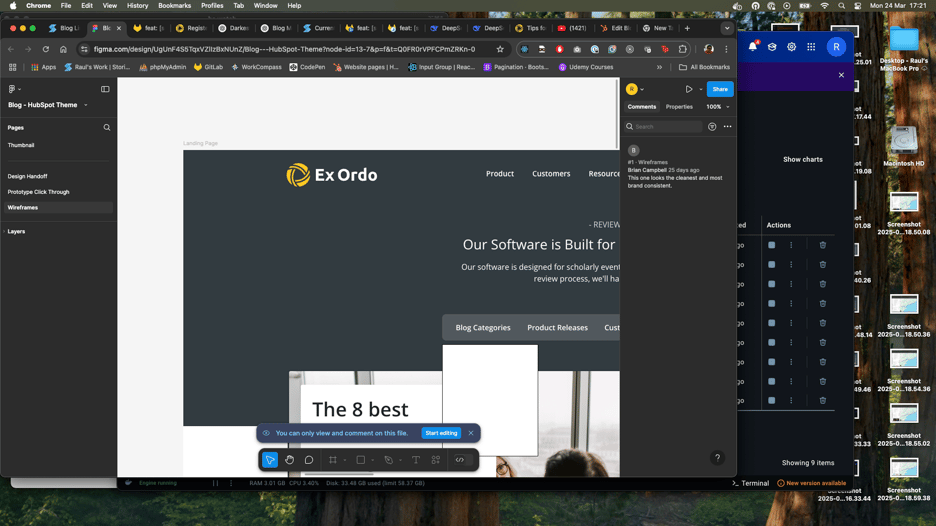Search pages with the magnifier icon
This screenshot has width=936, height=526.
107,127
